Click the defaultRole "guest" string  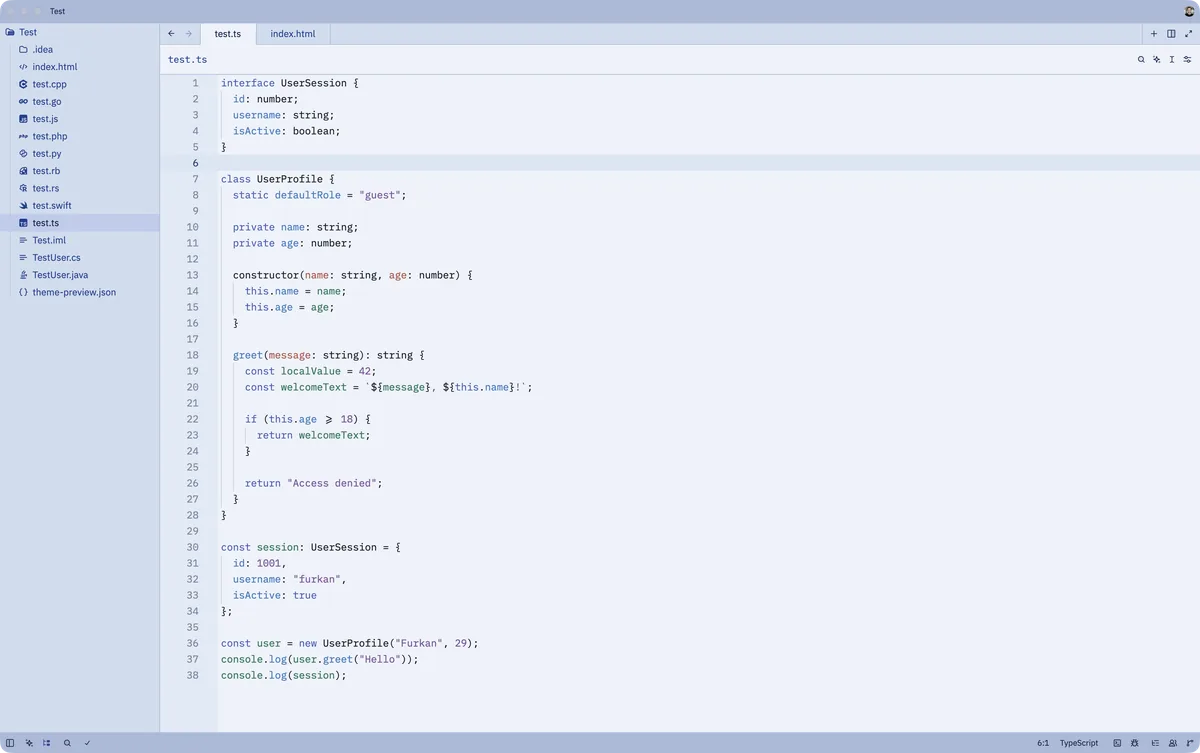[380, 195]
